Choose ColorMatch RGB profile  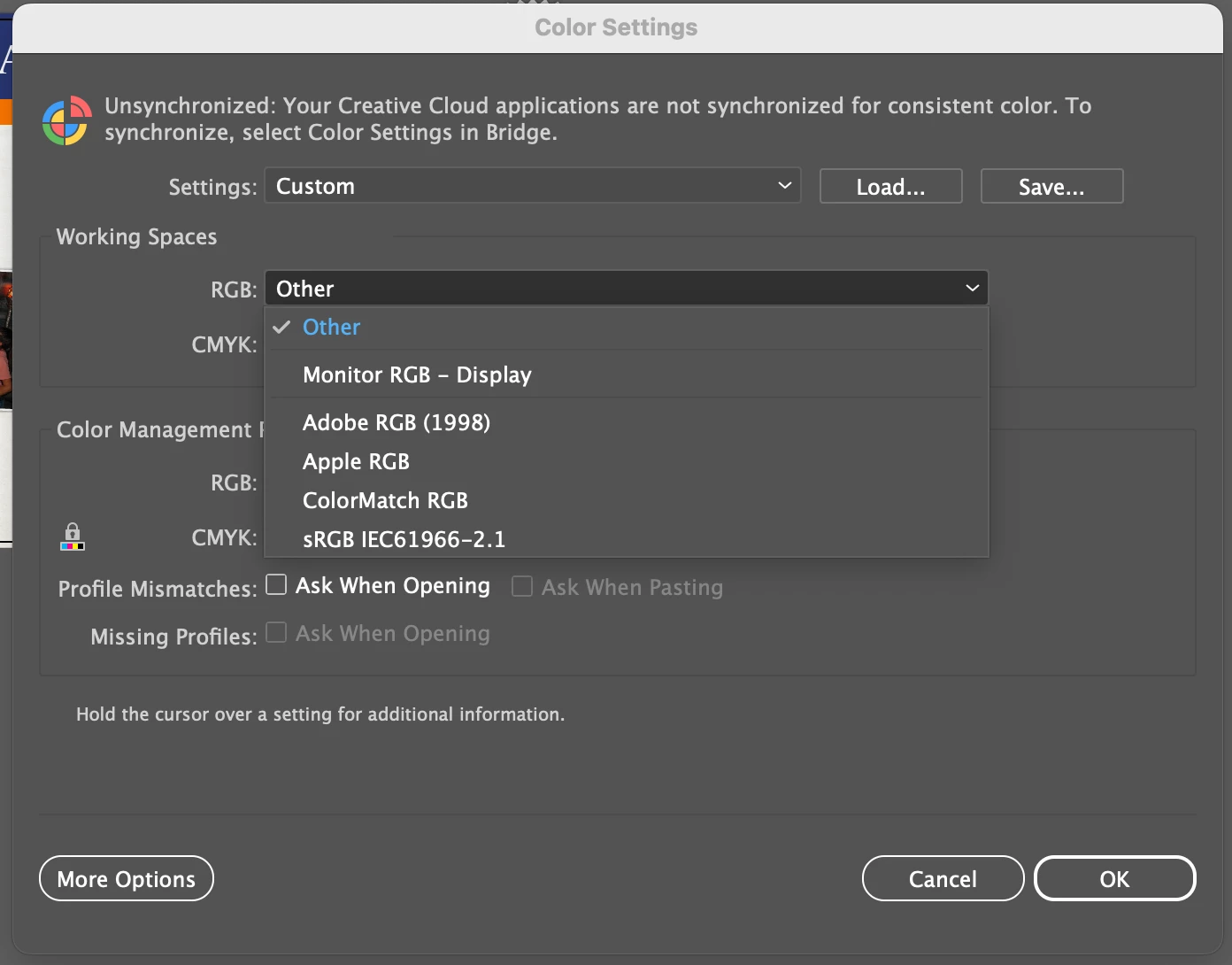[x=626, y=501]
